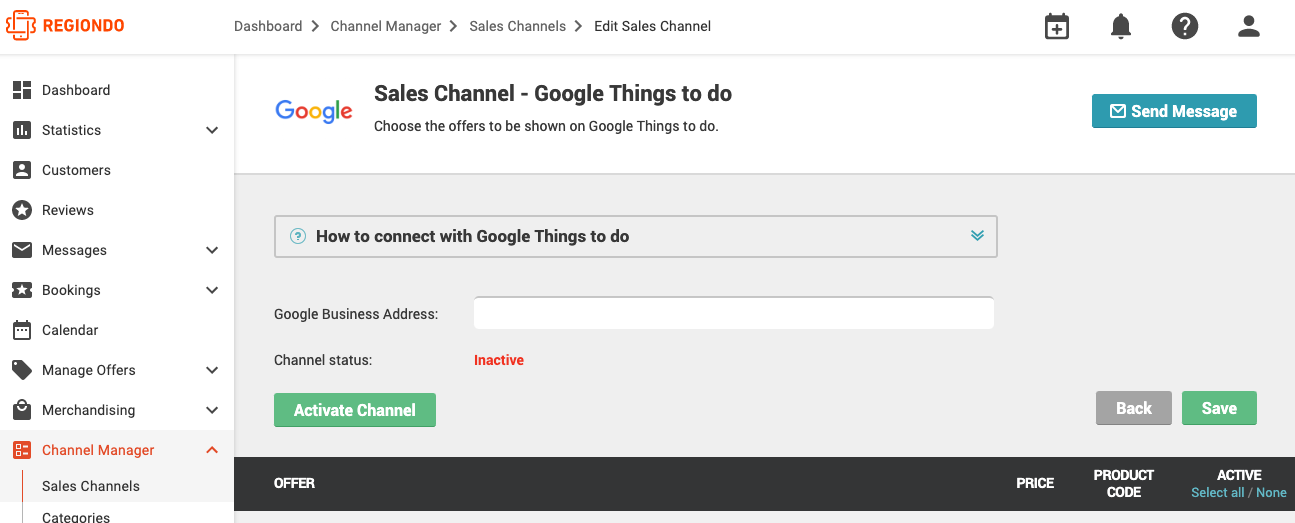Click the PRICE column header
The height and width of the screenshot is (523, 1295).
[1035, 483]
